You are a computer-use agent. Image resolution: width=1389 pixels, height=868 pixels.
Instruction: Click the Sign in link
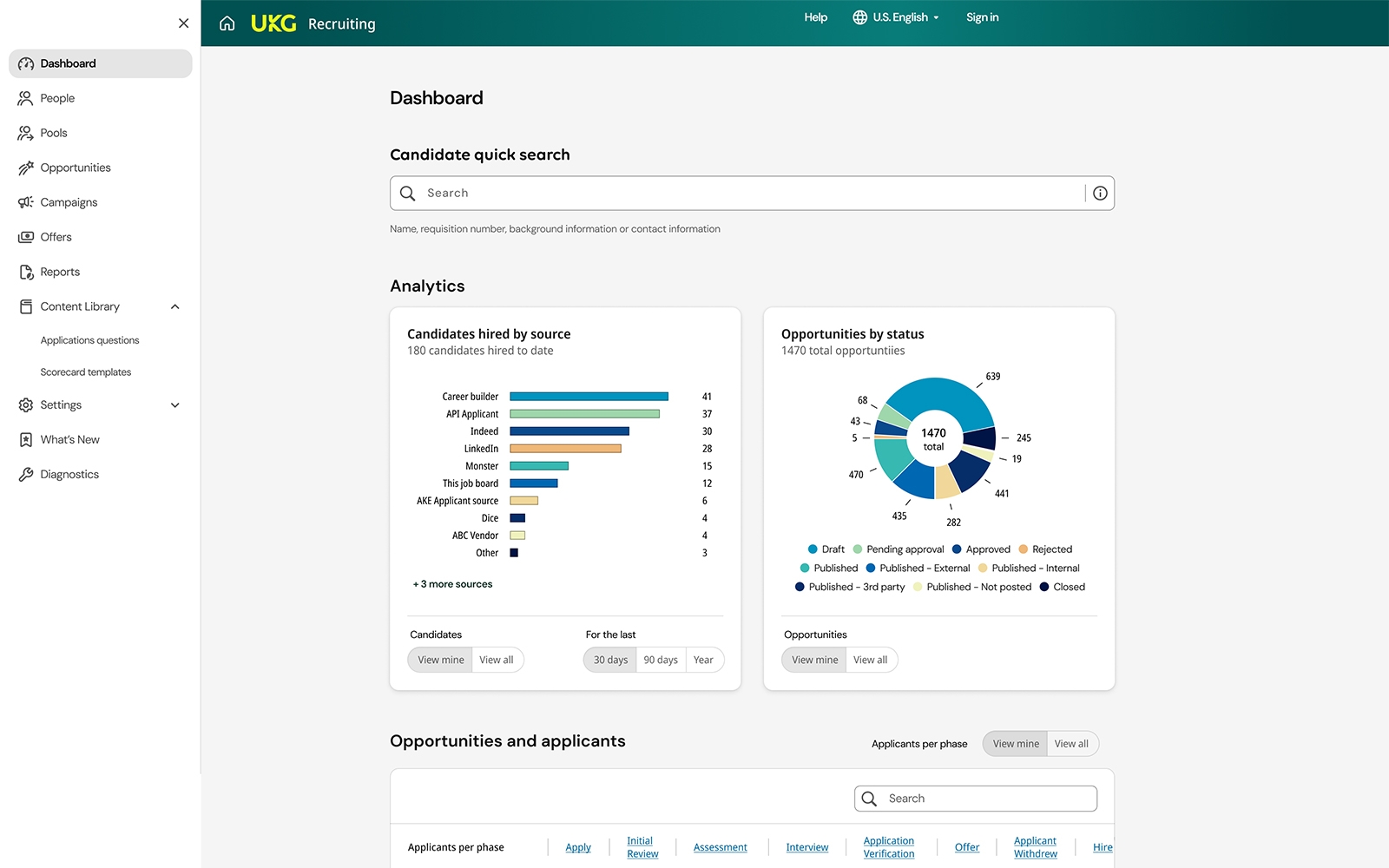point(982,17)
